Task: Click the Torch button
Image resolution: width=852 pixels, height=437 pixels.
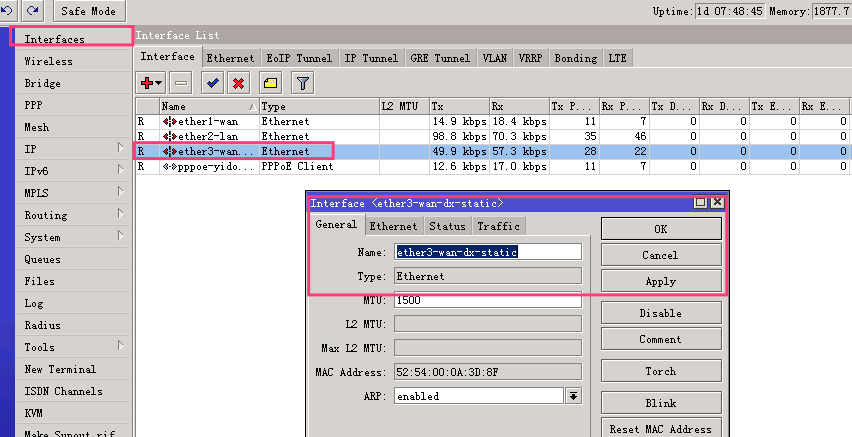Action: (661, 371)
